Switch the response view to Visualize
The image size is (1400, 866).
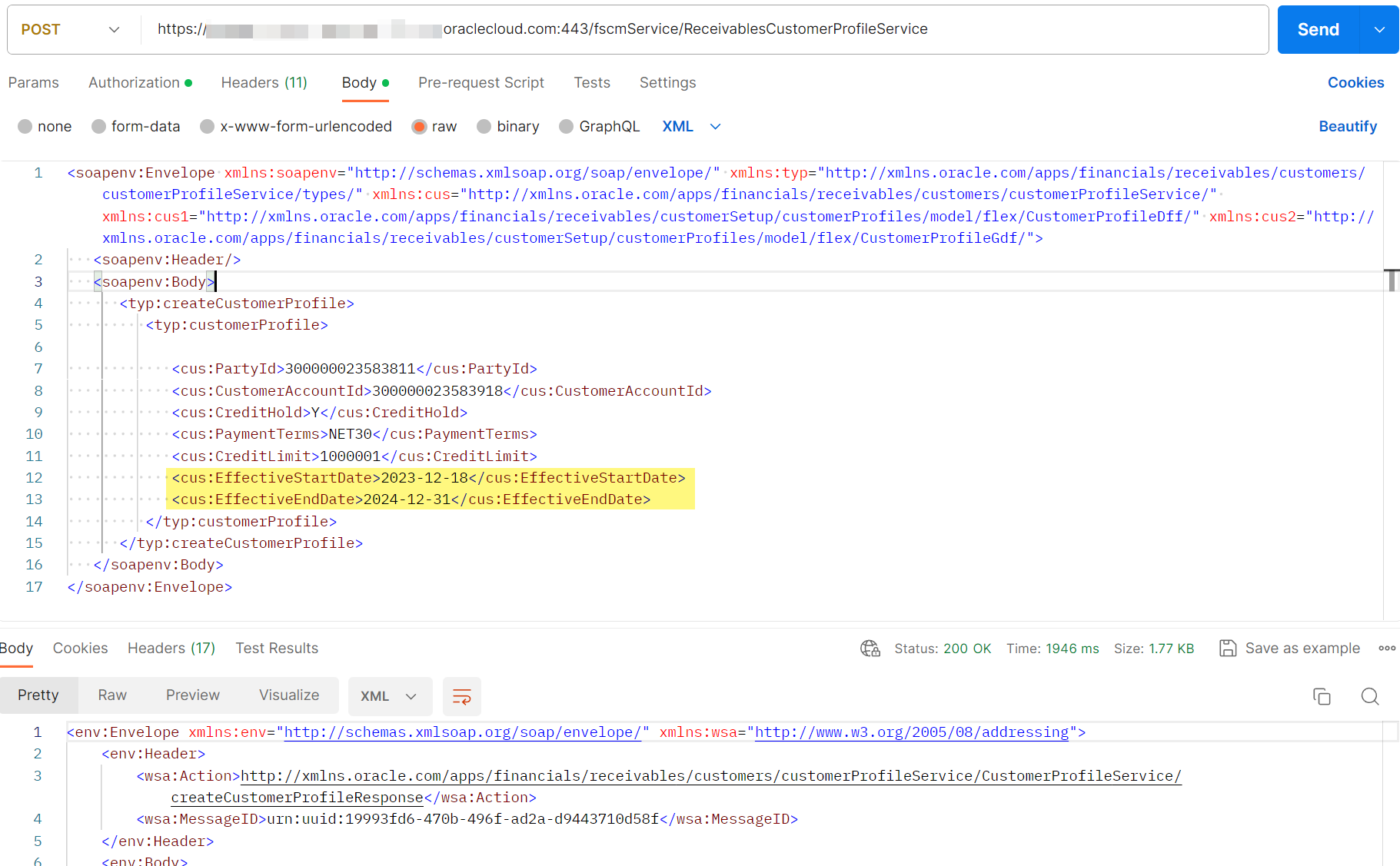(289, 695)
